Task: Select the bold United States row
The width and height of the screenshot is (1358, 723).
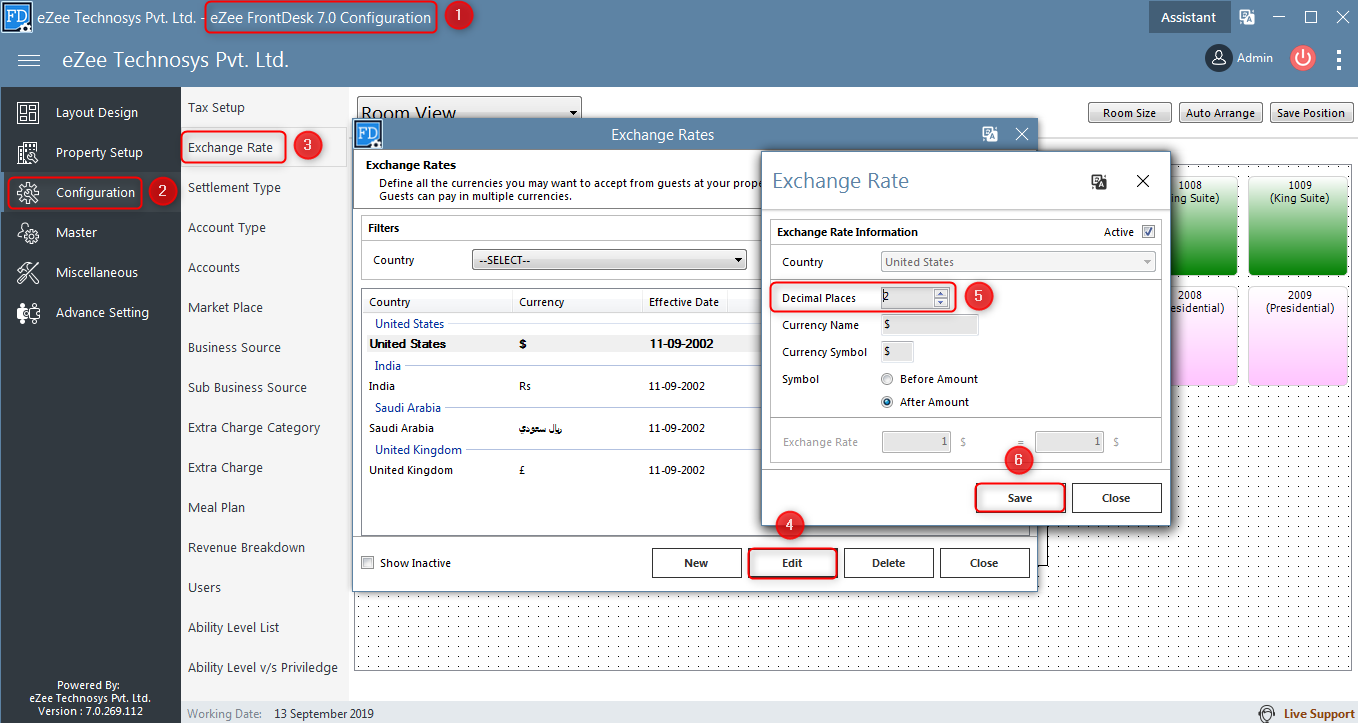Action: [x=560, y=344]
